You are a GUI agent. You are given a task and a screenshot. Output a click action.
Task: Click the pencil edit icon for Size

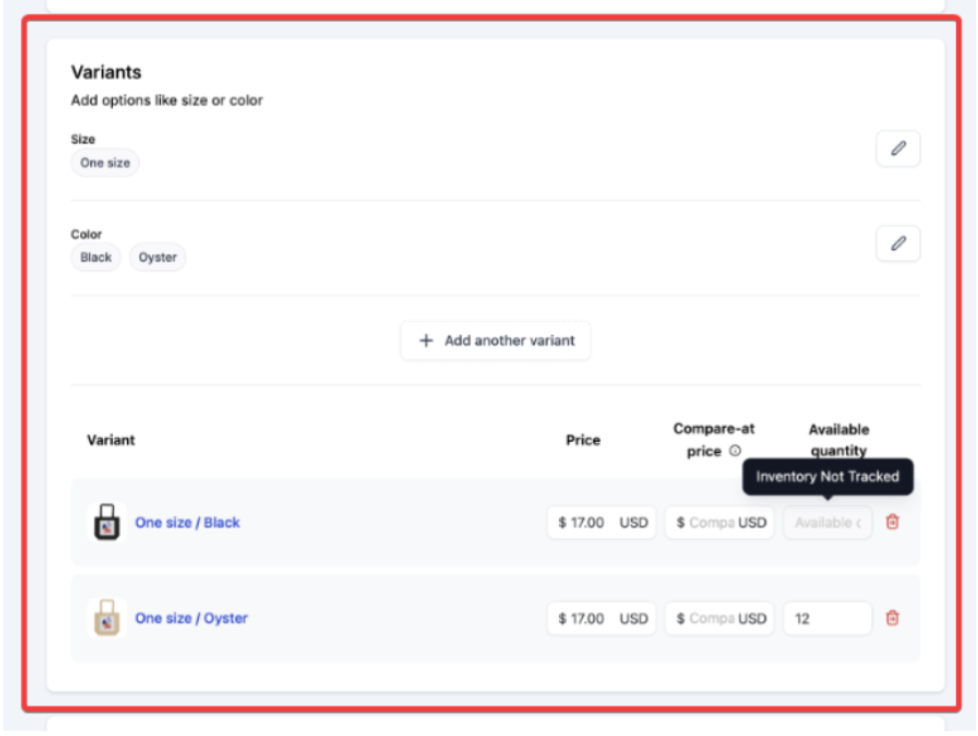coord(897,149)
